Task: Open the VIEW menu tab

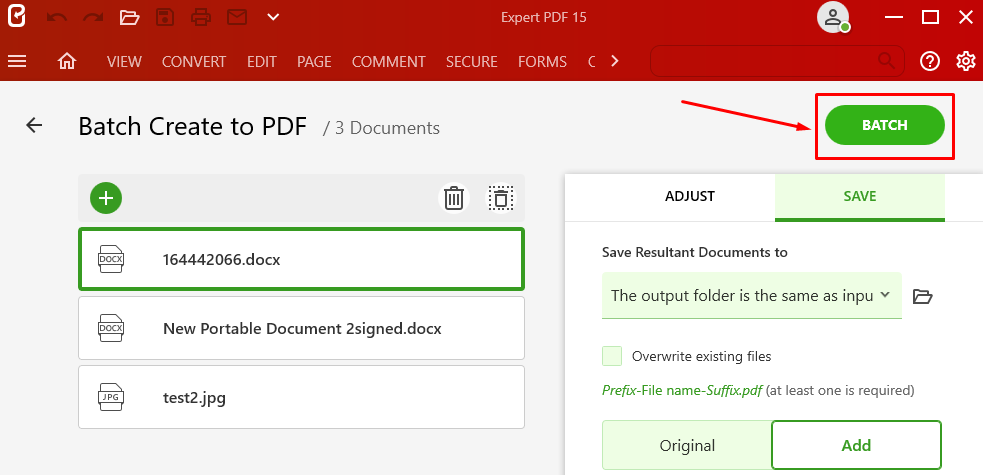Action: point(124,61)
